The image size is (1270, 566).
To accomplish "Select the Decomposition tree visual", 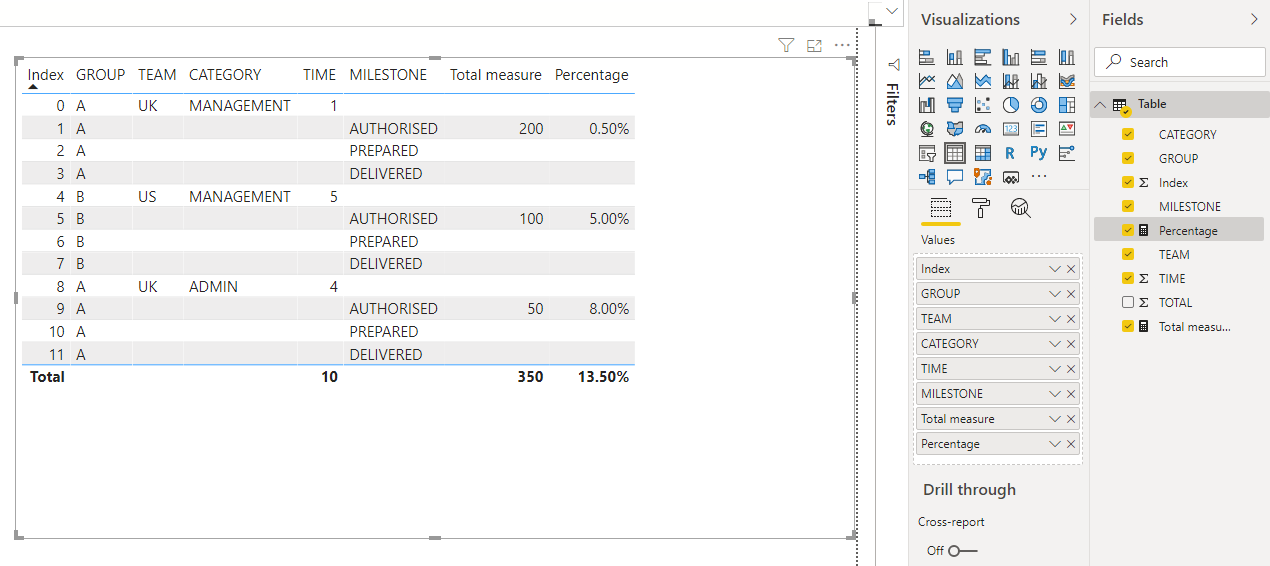I will 926,177.
